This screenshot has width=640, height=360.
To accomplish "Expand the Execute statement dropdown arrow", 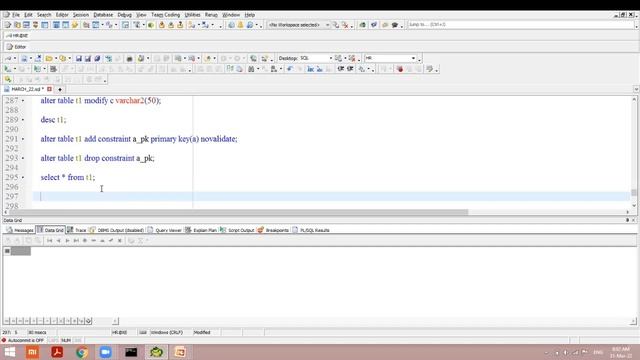I will coord(15,69).
